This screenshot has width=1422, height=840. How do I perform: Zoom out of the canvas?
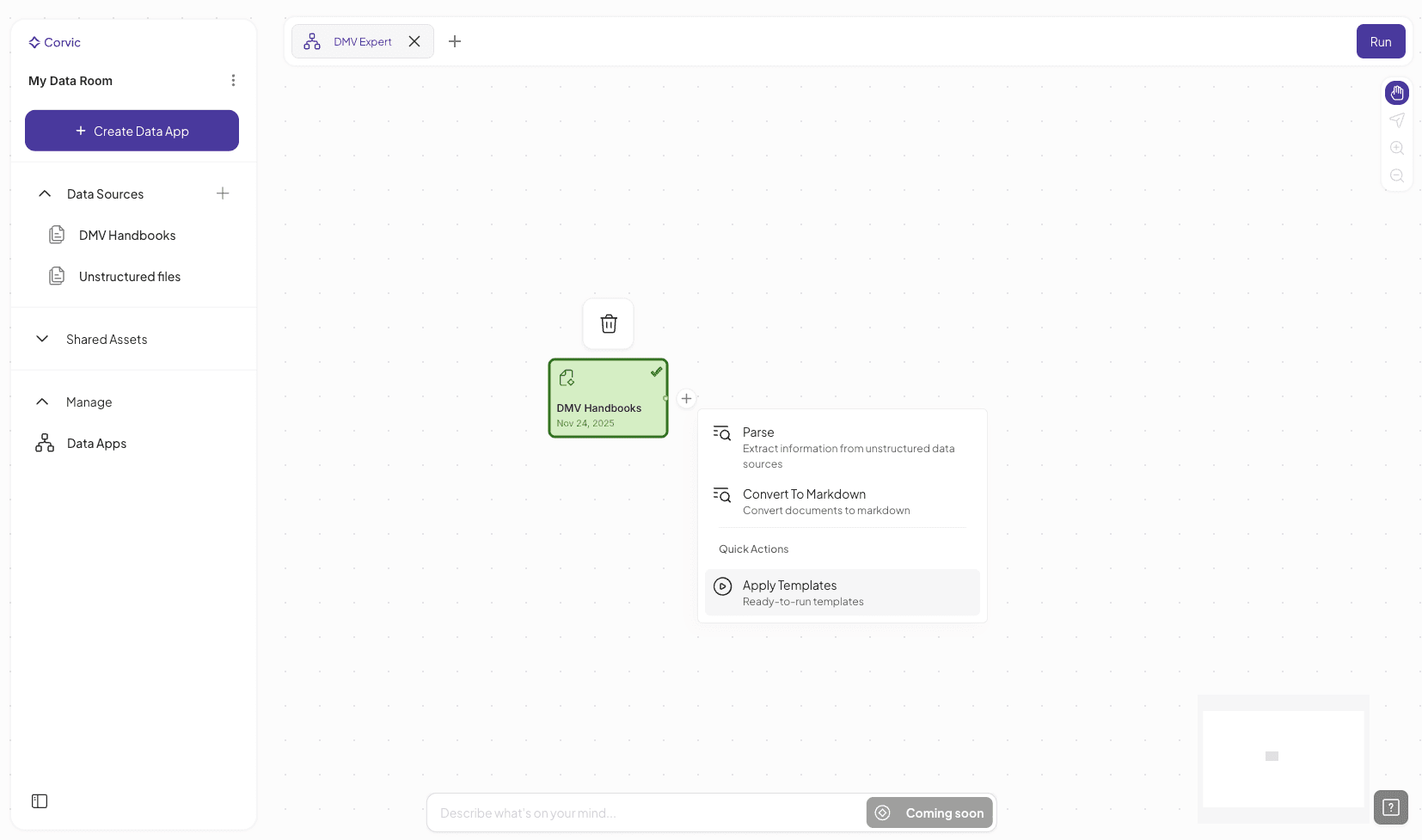click(x=1396, y=175)
